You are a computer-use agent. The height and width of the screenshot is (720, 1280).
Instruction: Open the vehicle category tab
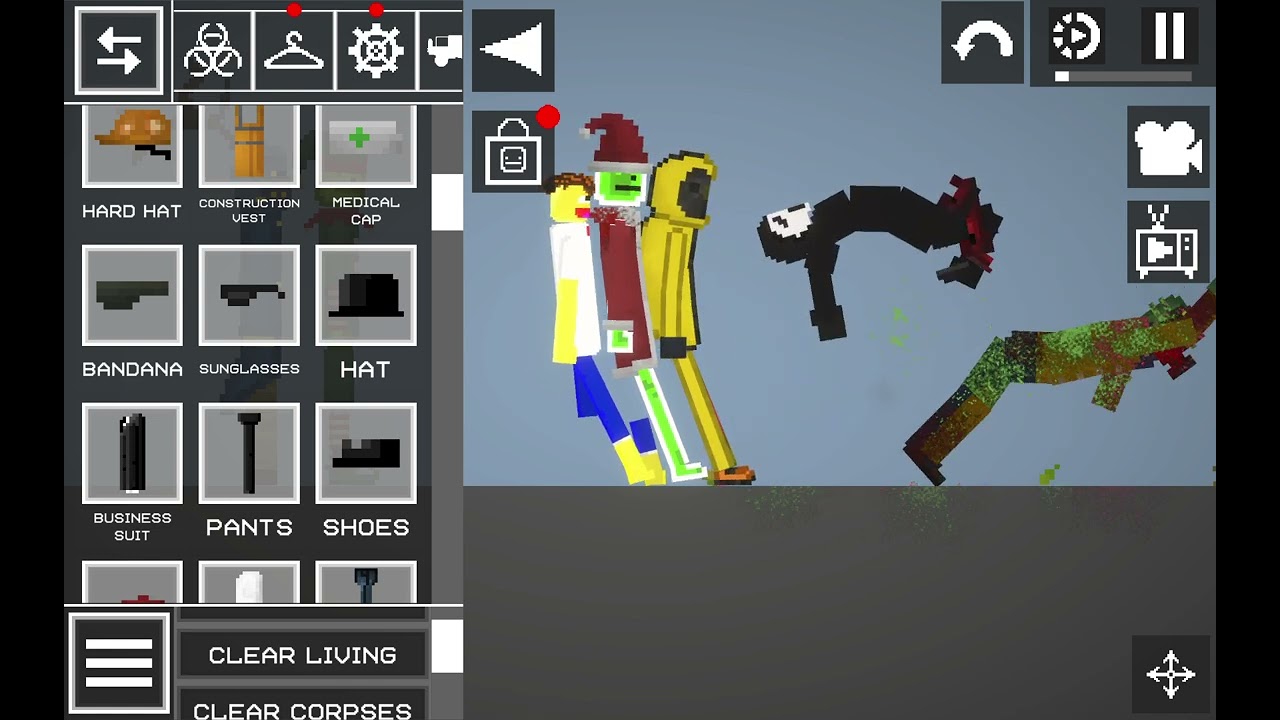pyautogui.click(x=441, y=50)
